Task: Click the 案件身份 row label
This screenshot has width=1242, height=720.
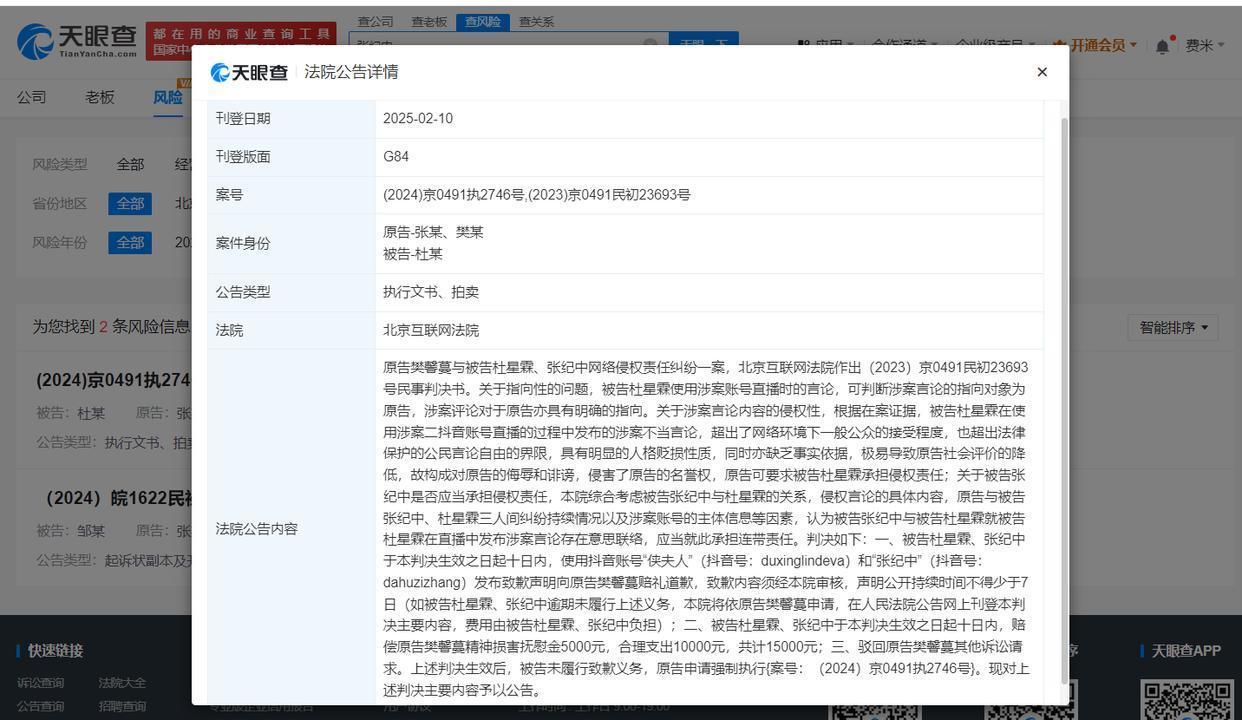Action: coord(243,243)
